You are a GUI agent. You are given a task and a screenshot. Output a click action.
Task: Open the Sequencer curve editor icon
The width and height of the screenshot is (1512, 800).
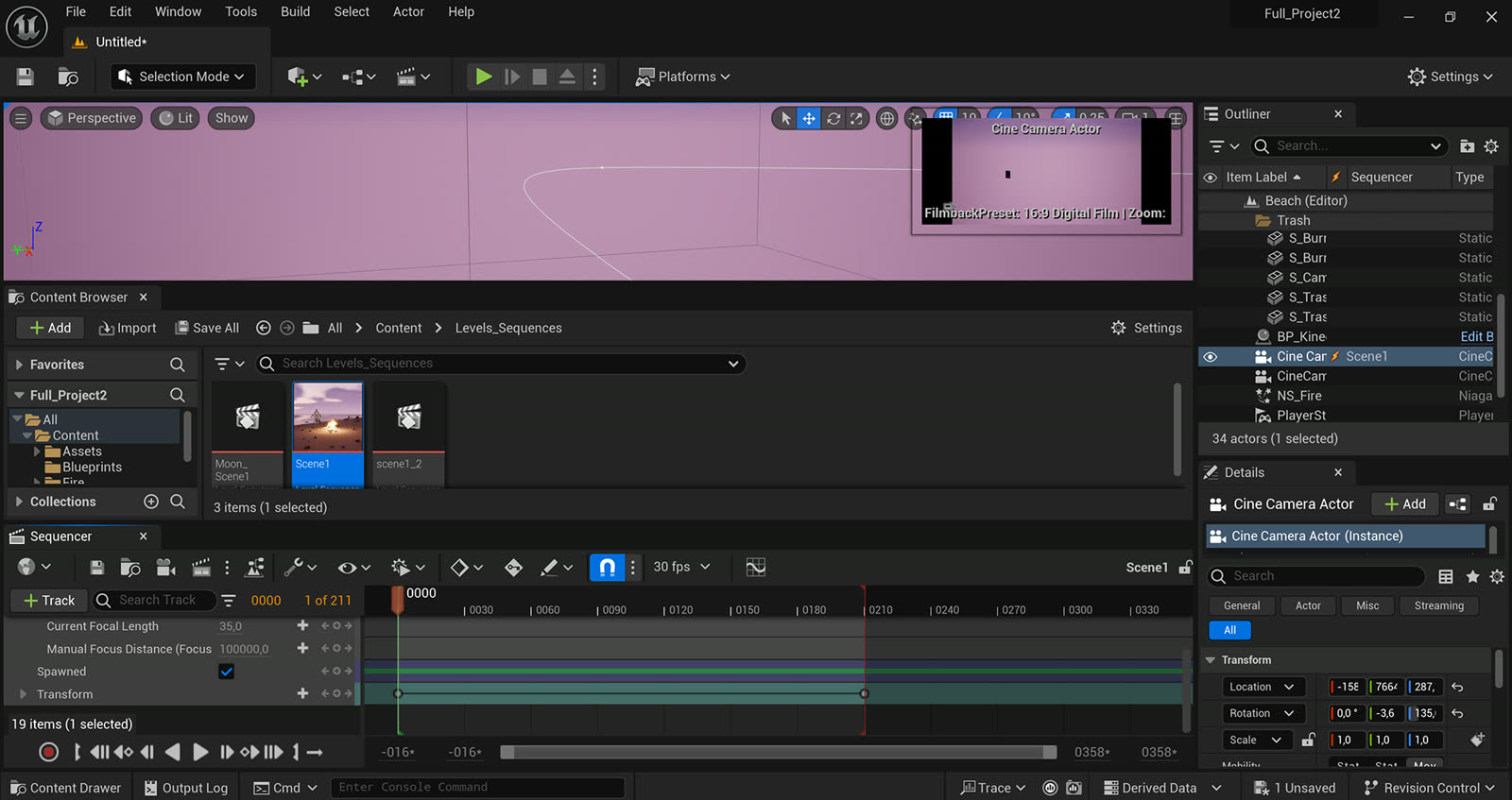[x=755, y=567]
